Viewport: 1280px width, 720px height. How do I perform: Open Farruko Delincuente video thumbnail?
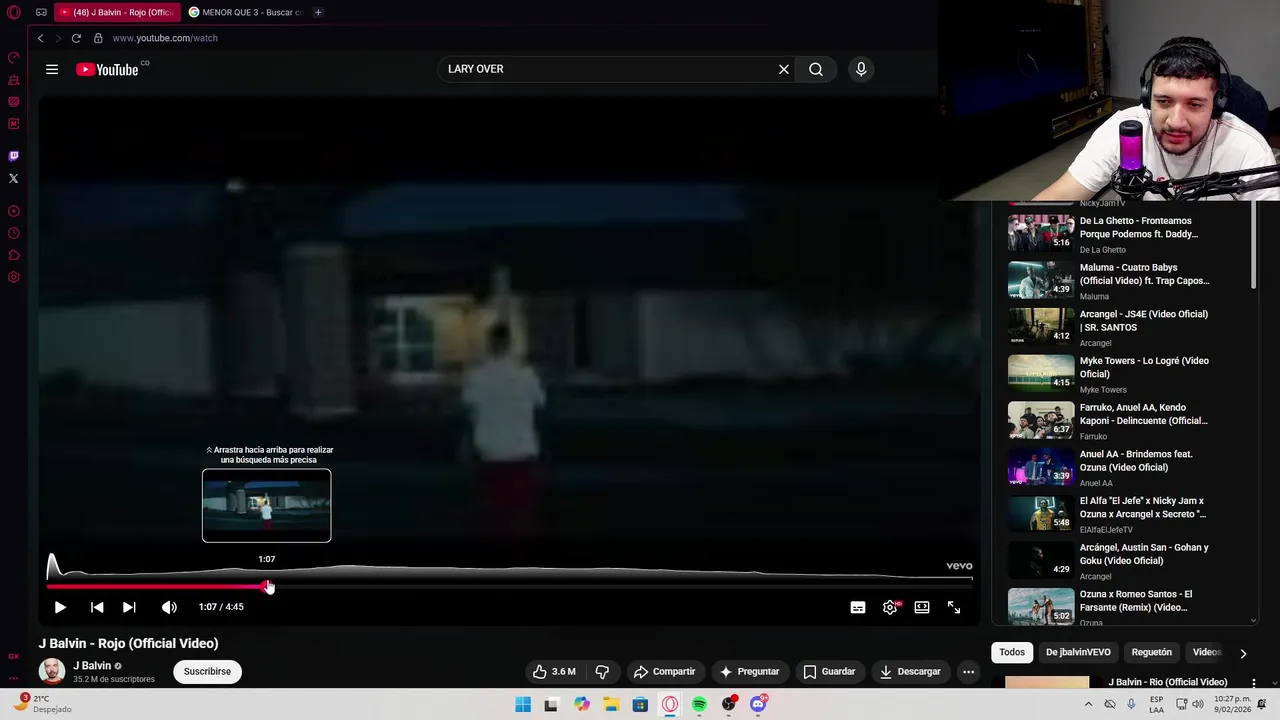click(x=1041, y=420)
